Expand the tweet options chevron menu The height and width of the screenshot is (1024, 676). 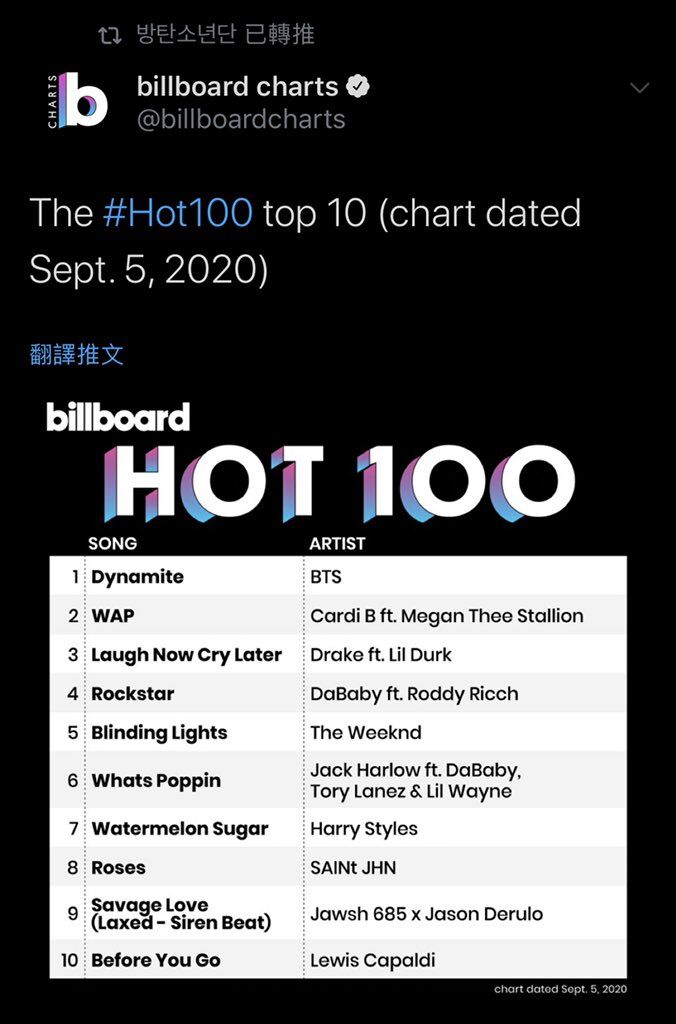(x=639, y=88)
